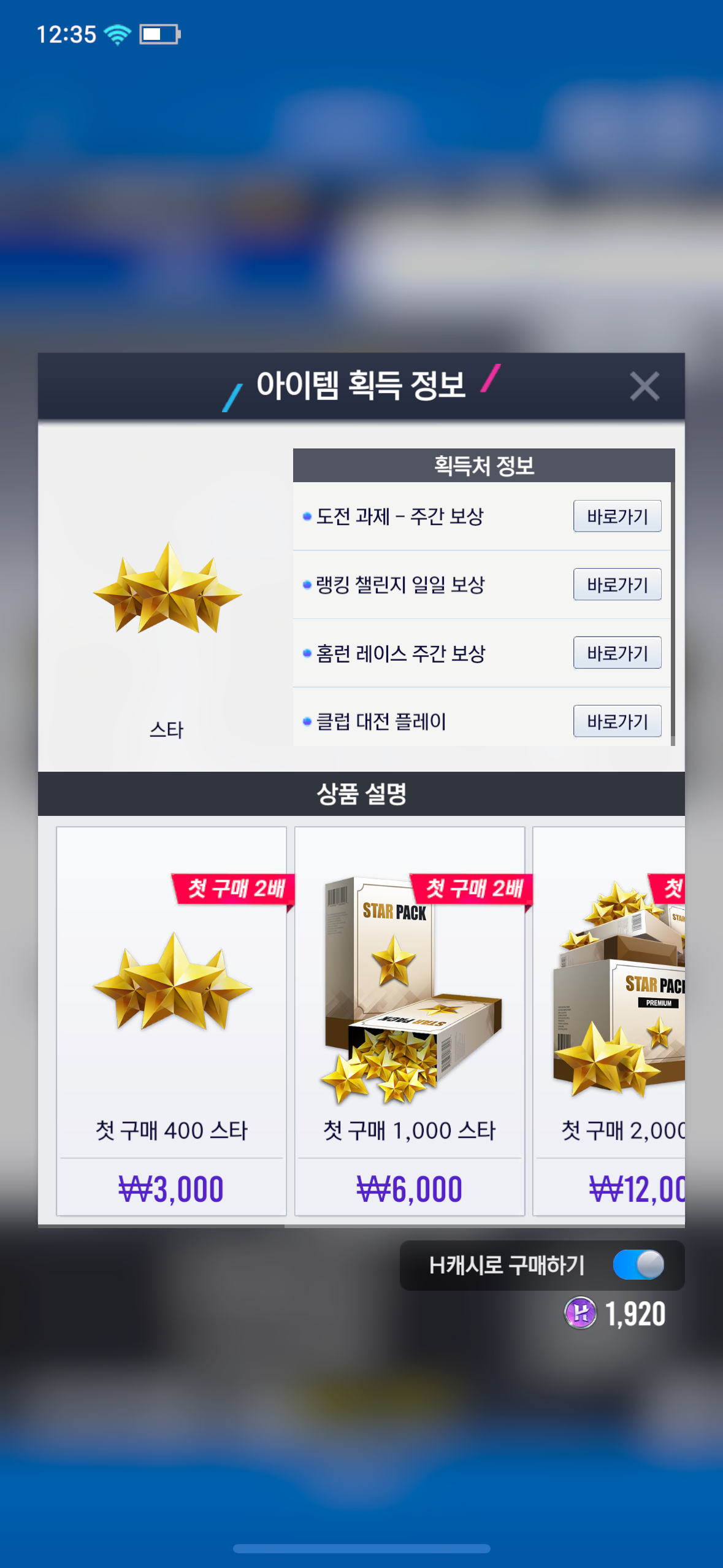
Task: Click the 획득처 정보 list vertical scrollbar
Action: click(x=673, y=613)
